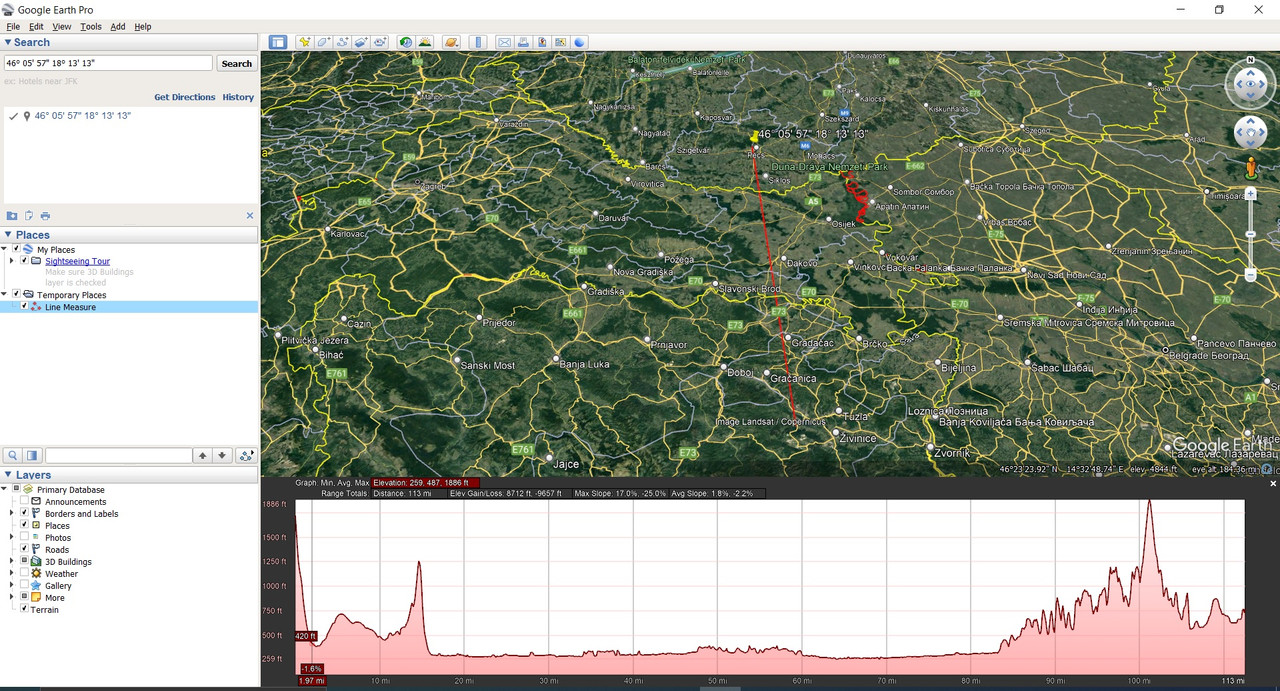Clear search results with the X
This screenshot has width=1280, height=691.
click(x=250, y=216)
